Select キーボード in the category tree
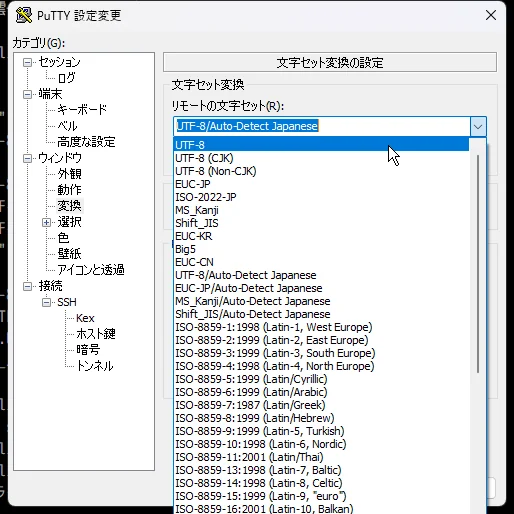514x514 pixels. 82,110
